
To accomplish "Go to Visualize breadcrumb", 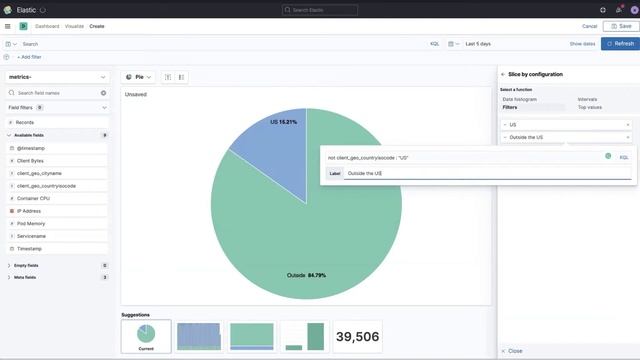I will 74,26.
